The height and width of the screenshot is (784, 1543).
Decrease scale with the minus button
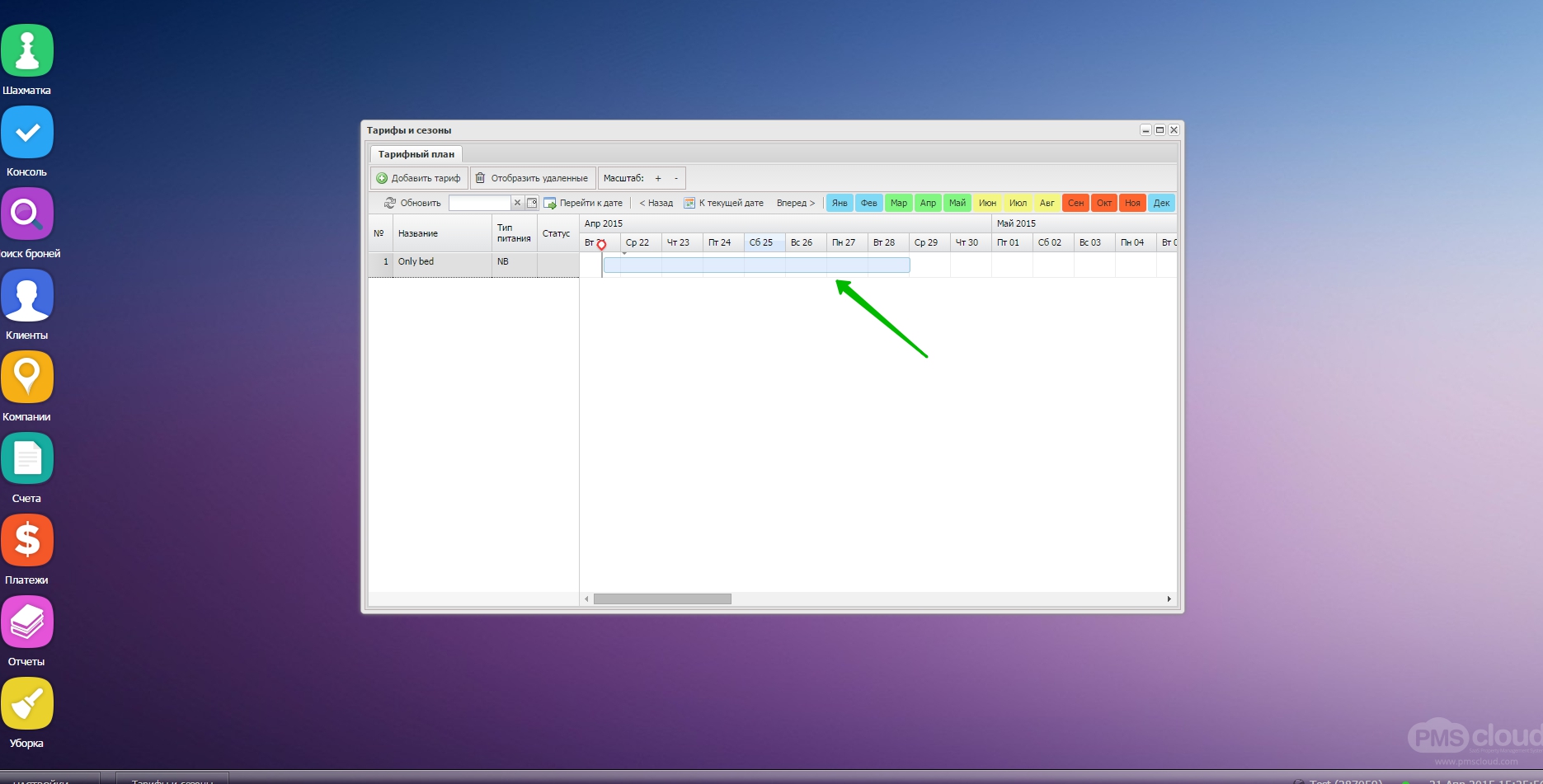(x=676, y=178)
